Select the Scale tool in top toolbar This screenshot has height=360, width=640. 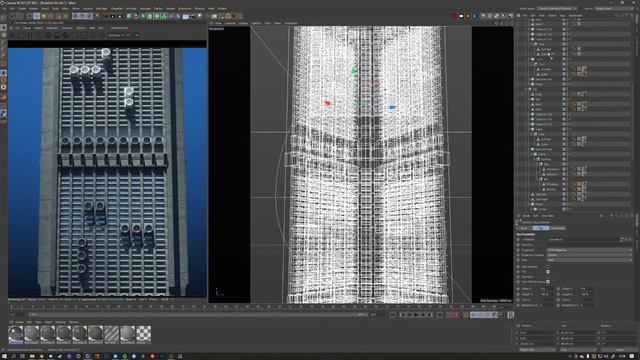[x=43, y=16]
